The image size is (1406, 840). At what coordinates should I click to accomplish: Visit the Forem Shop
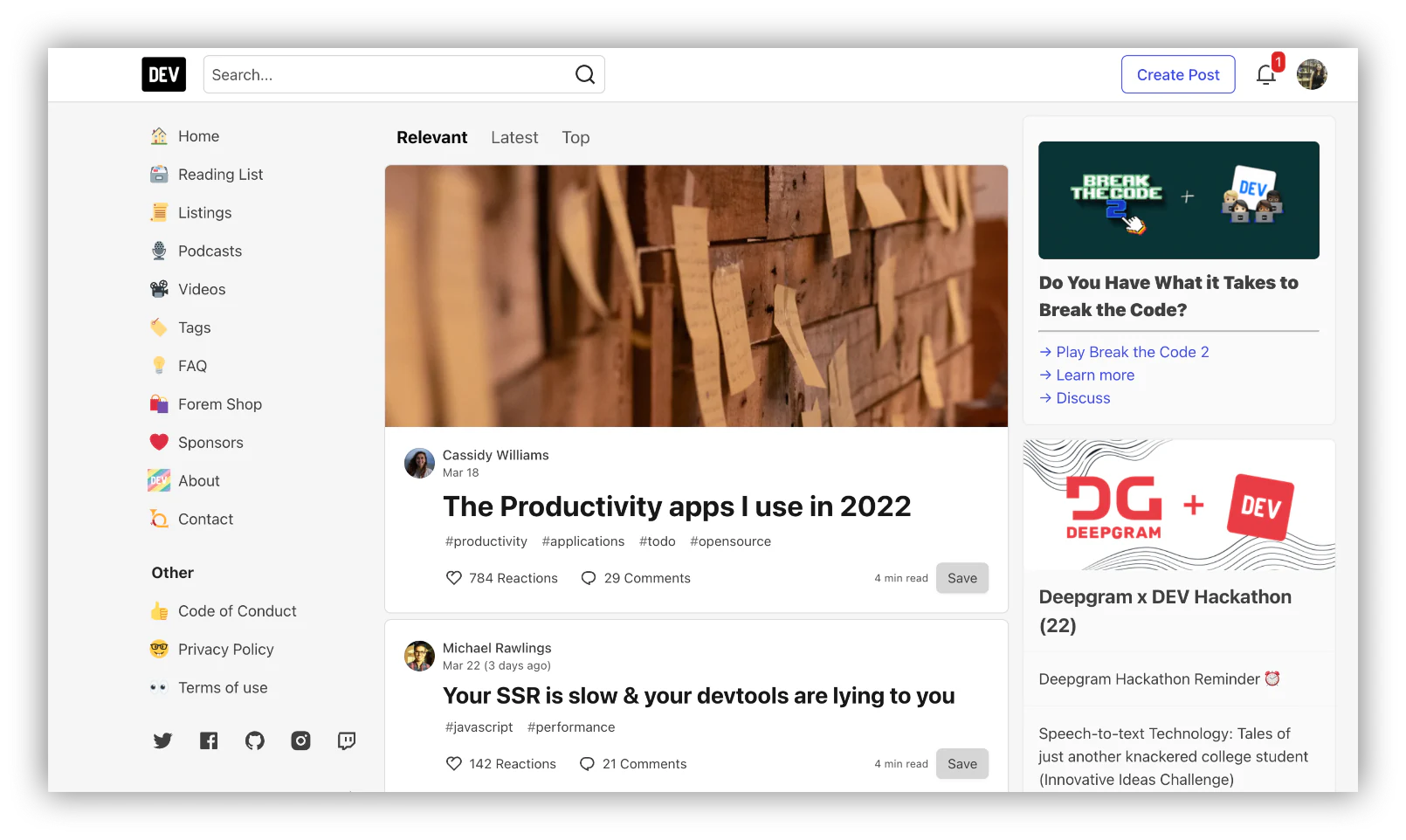point(205,404)
